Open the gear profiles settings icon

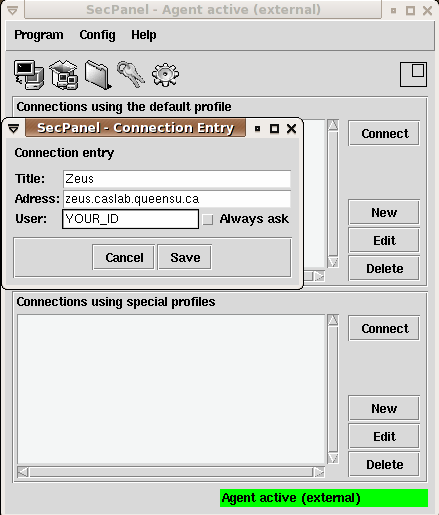tap(165, 75)
